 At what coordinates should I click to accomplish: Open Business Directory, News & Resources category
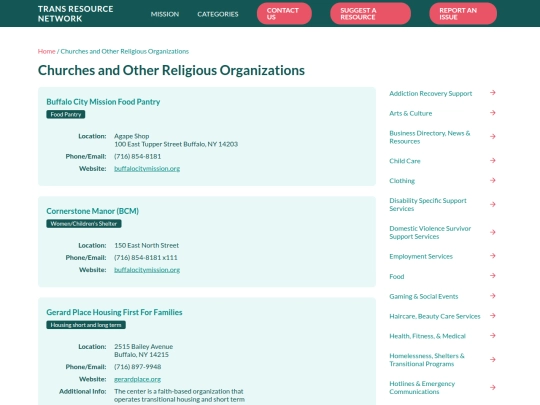[x=429, y=137]
